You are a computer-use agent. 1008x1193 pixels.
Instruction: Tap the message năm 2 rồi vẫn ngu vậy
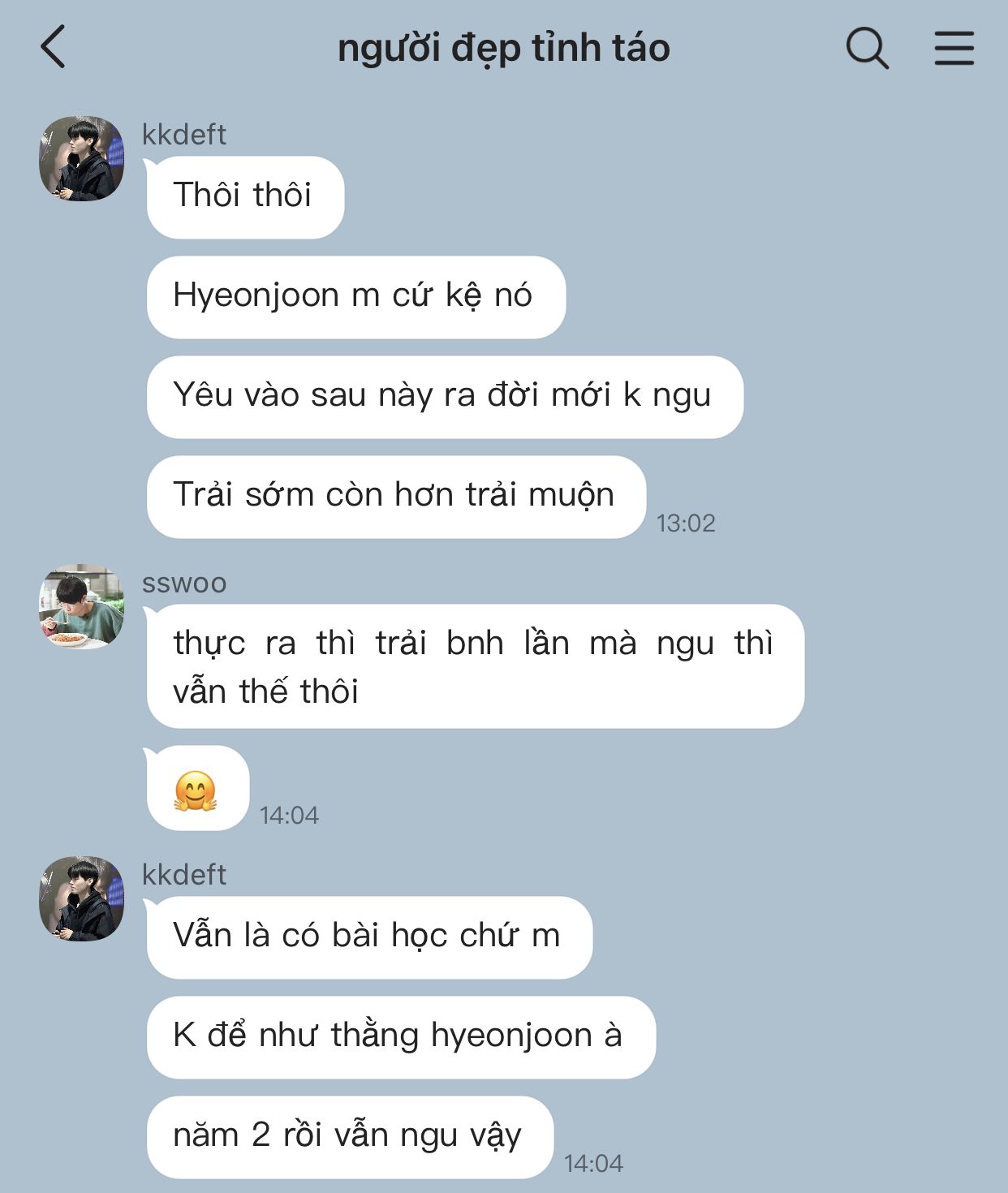click(350, 1137)
